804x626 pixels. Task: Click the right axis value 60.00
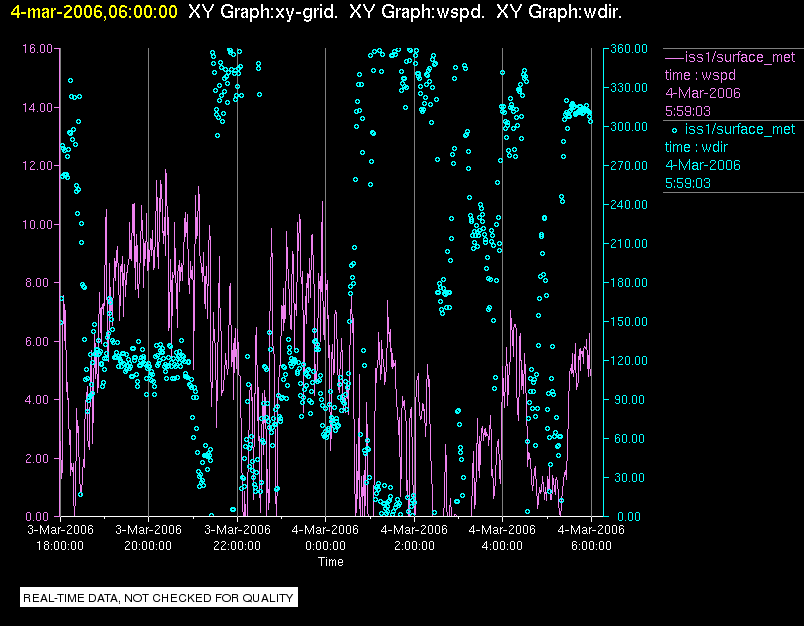tap(631, 438)
